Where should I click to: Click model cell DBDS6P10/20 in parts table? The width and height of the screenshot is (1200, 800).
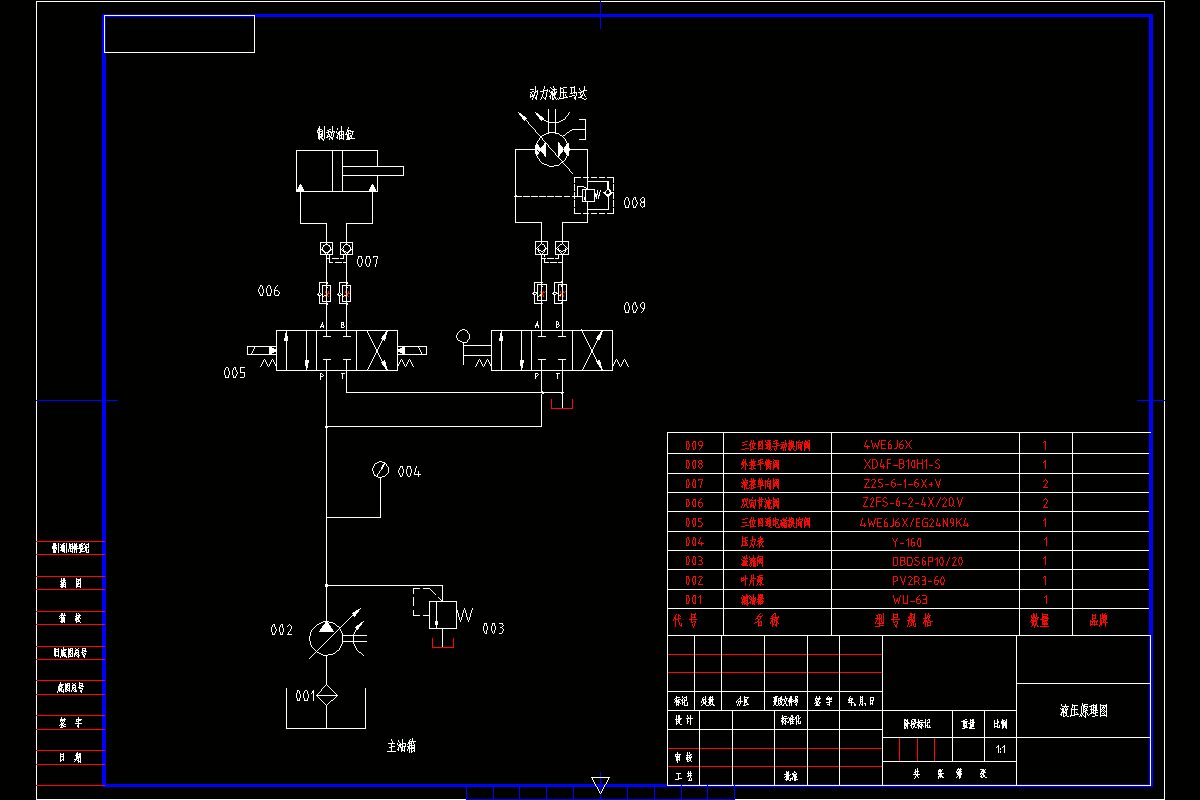[927, 562]
